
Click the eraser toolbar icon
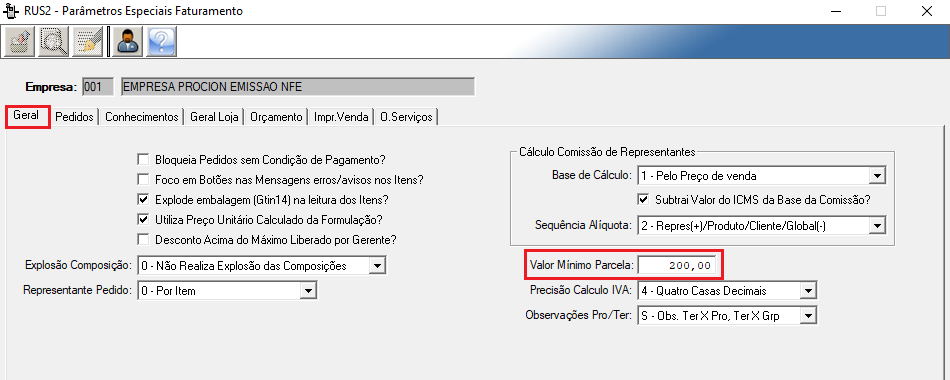19,42
